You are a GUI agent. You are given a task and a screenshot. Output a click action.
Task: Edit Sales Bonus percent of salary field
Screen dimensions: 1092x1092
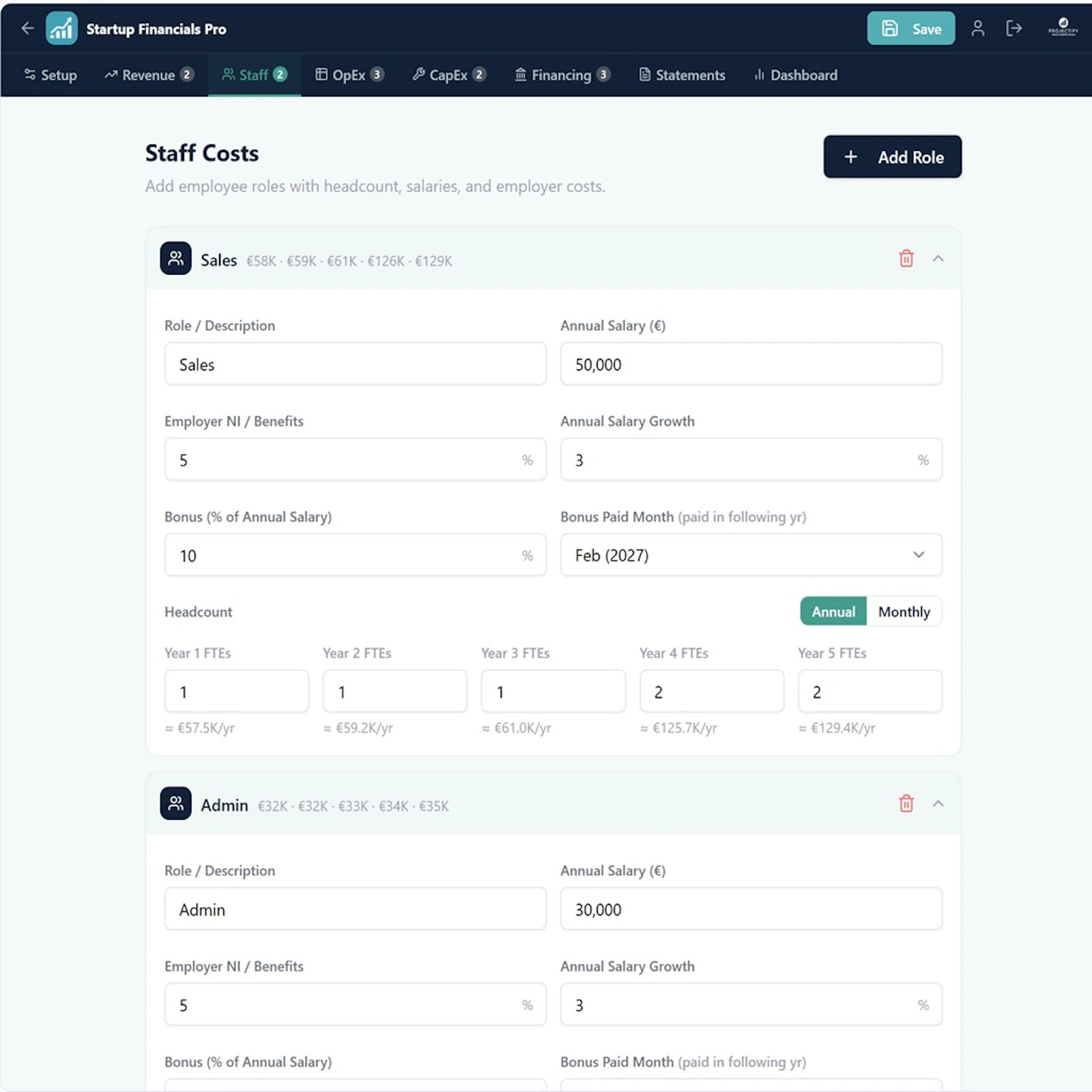tap(355, 555)
